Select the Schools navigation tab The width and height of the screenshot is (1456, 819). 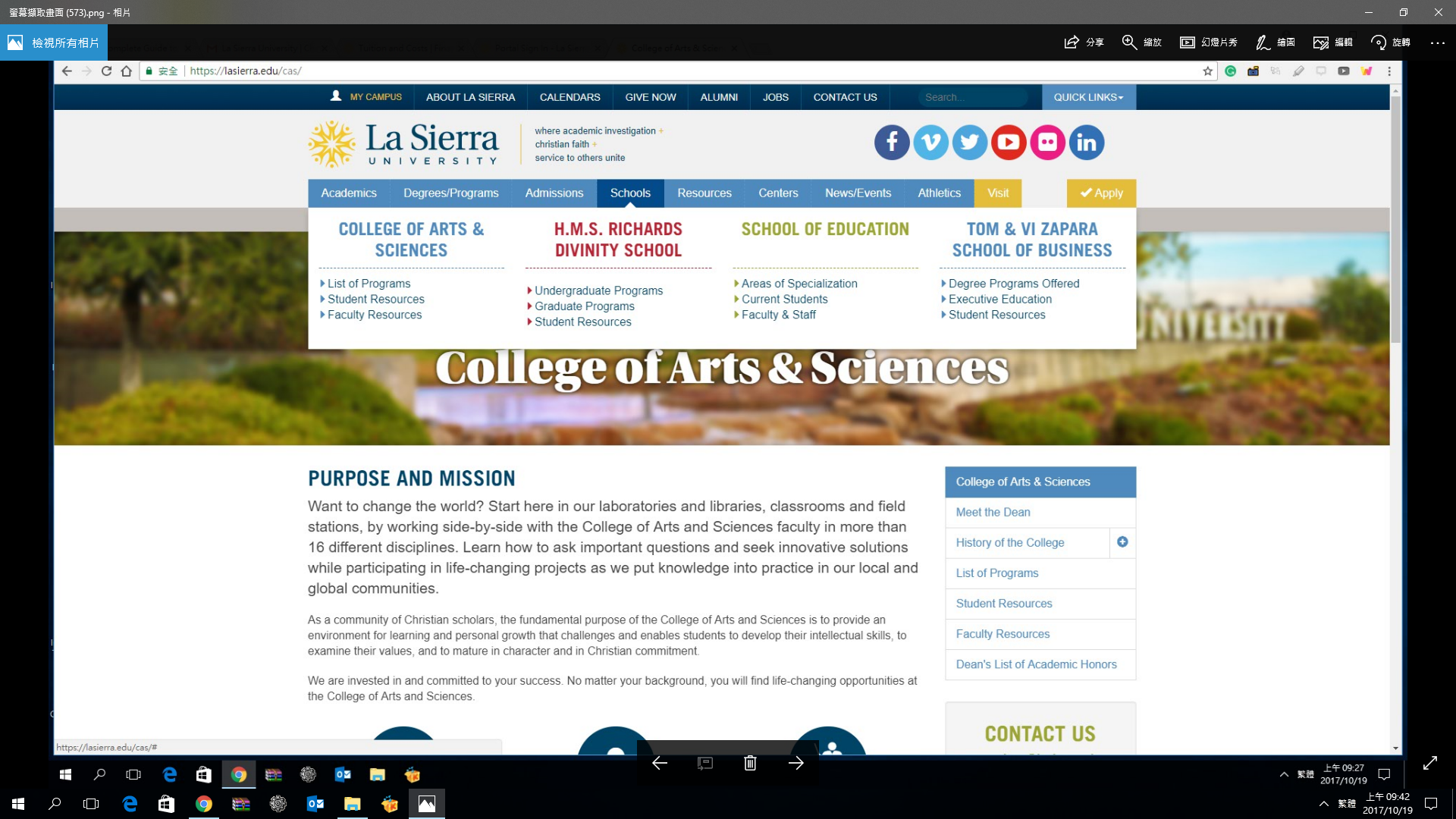630,193
